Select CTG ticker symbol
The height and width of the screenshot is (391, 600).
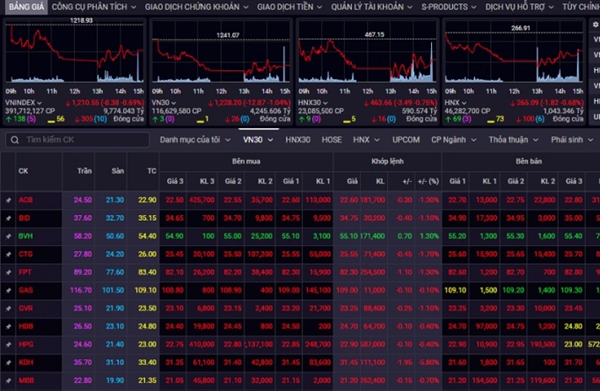[26, 254]
